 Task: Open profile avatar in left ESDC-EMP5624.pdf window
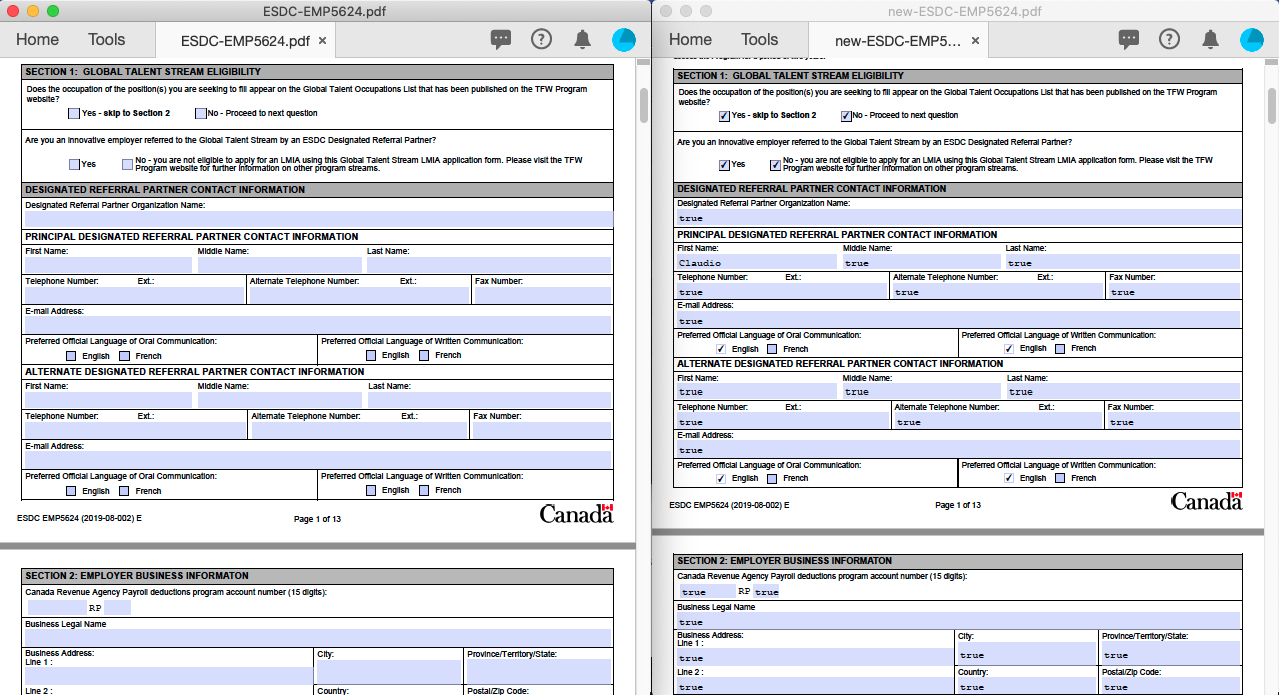point(624,40)
